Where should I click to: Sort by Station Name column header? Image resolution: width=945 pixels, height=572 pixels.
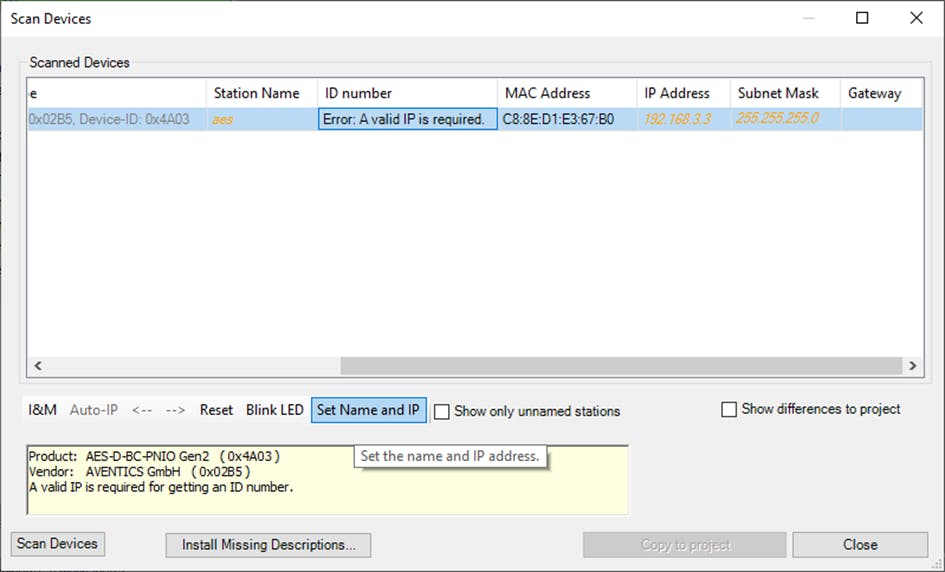coord(257,93)
